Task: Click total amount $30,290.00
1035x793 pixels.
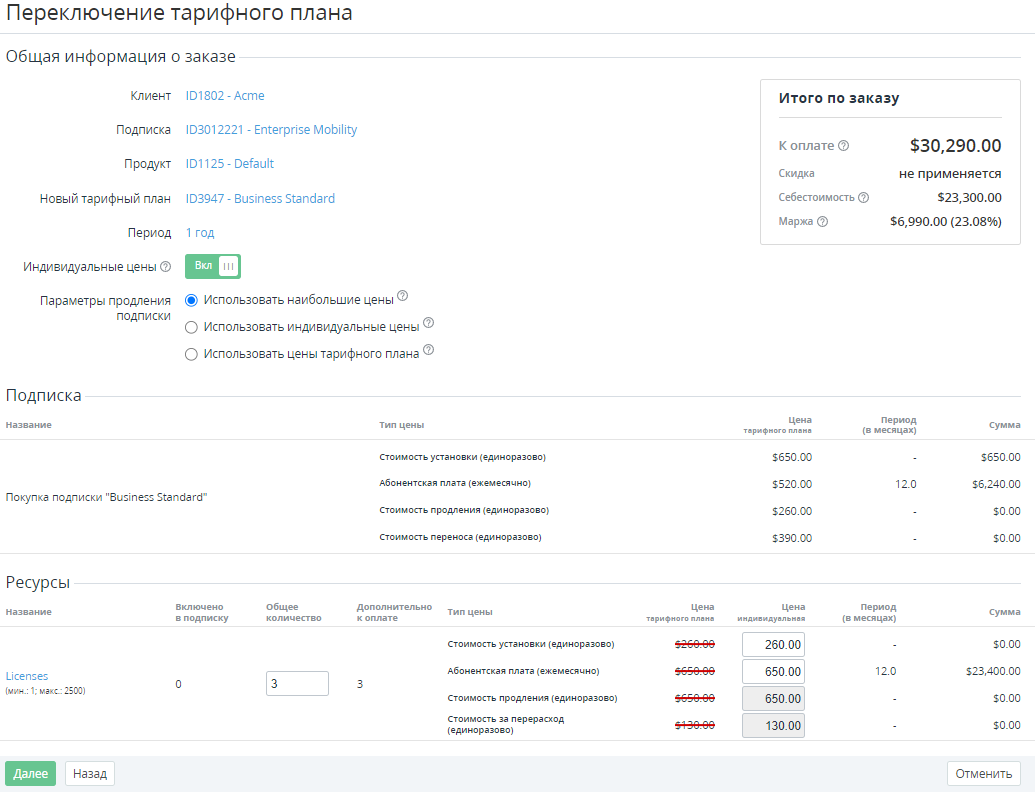Action: [x=955, y=146]
